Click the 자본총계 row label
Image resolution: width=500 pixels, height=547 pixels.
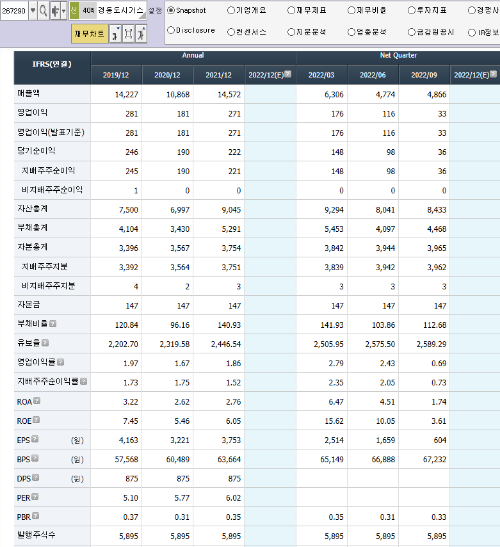32,247
